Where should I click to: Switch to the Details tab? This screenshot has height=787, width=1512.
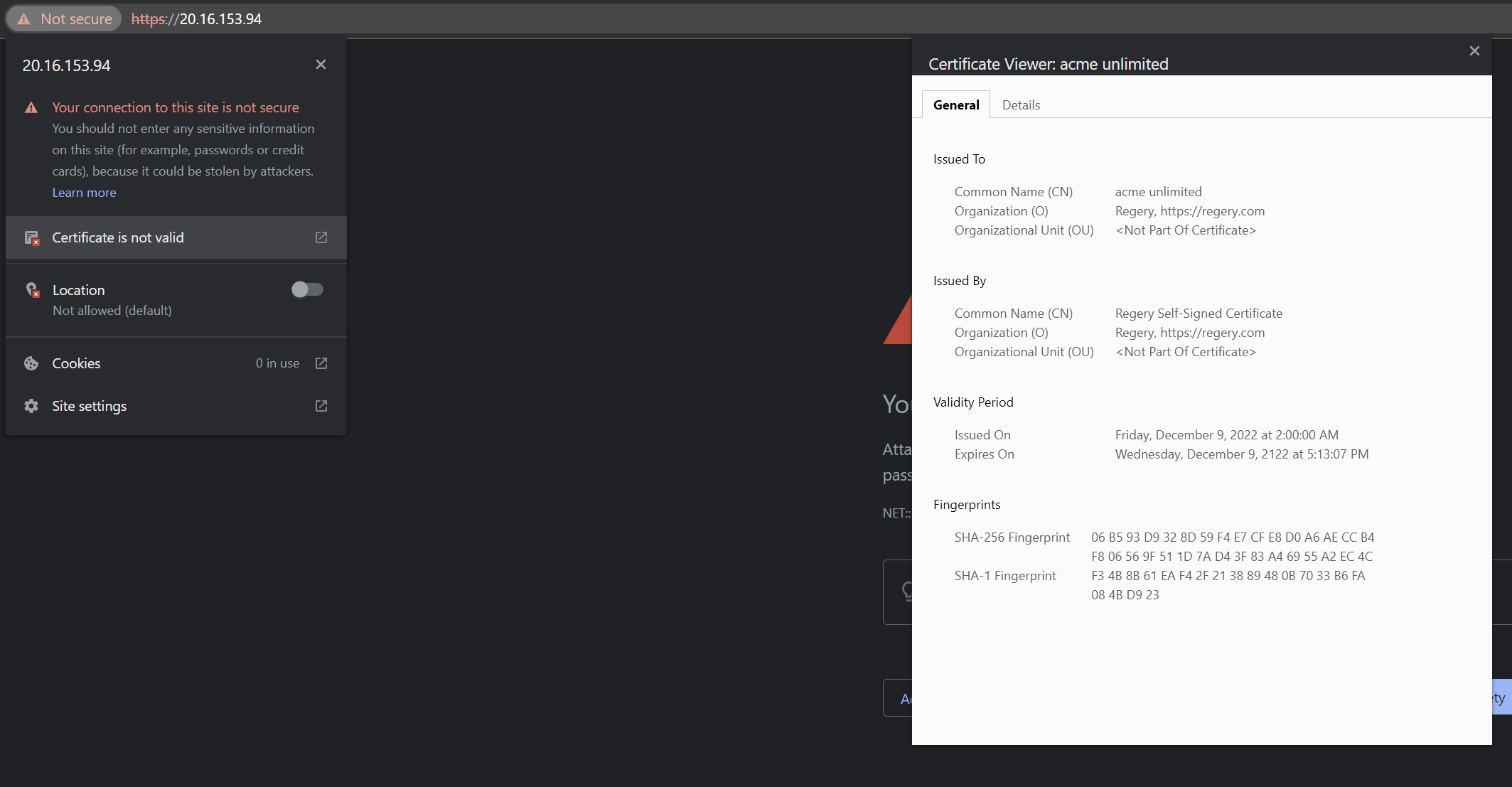tap(1021, 105)
